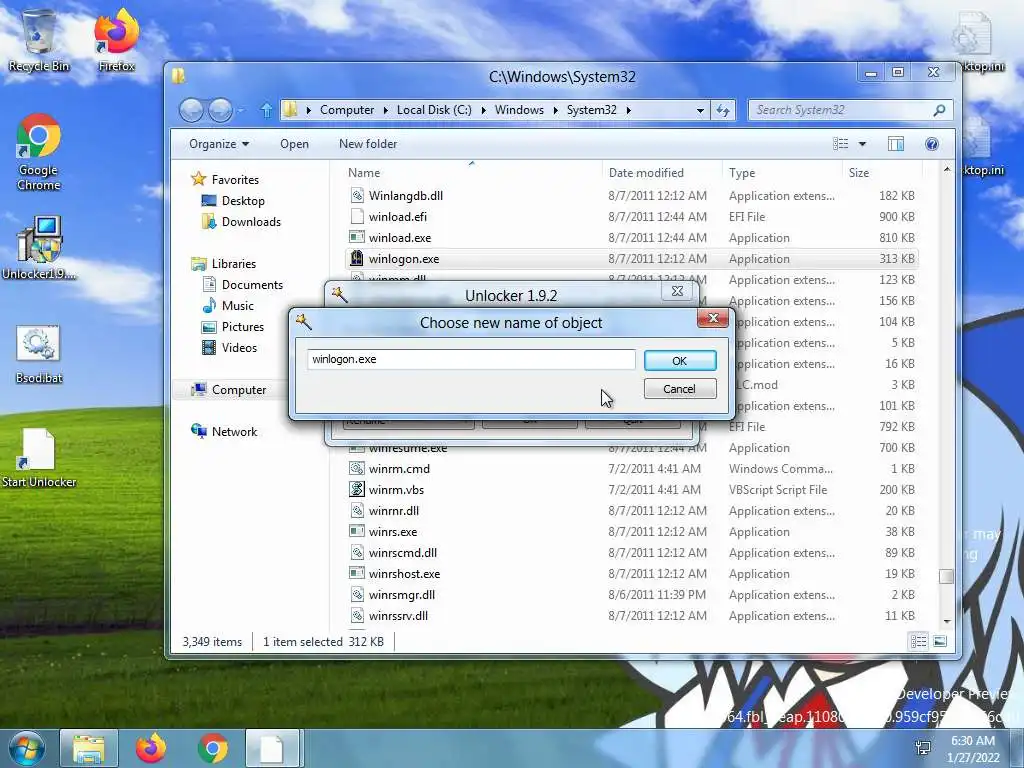Open the view options dropdown arrow
The height and width of the screenshot is (768, 1024).
pyautogui.click(x=862, y=144)
